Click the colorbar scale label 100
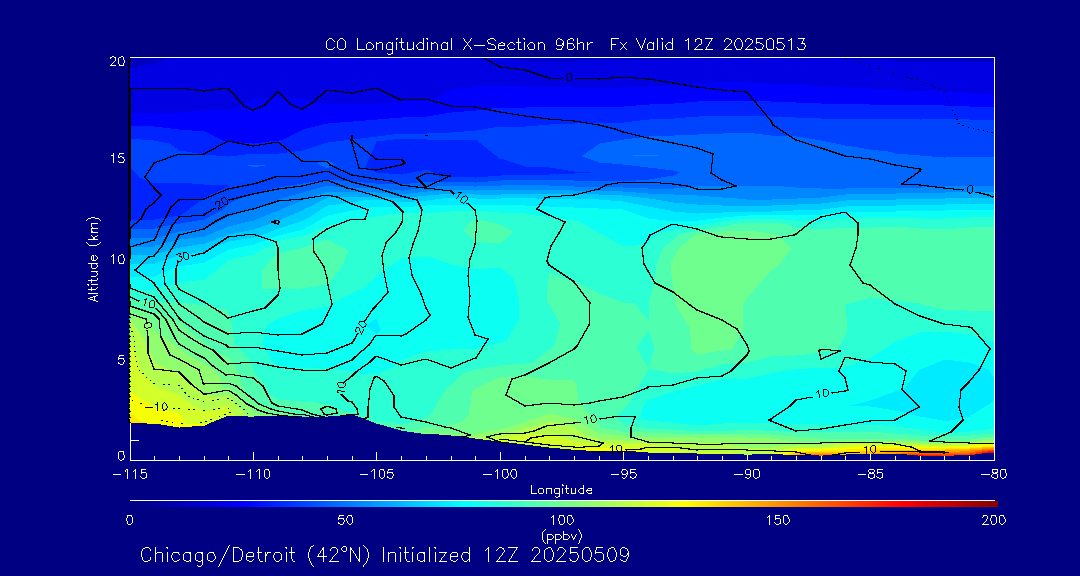 pos(561,520)
